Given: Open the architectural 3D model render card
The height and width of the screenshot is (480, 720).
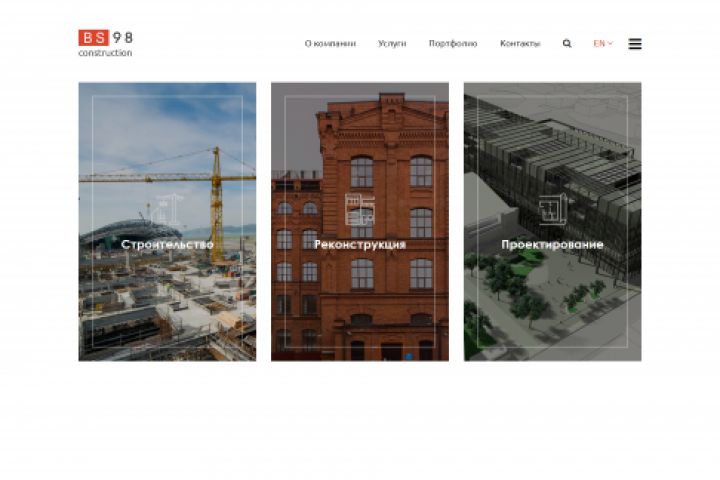Looking at the screenshot, I should tap(552, 222).
